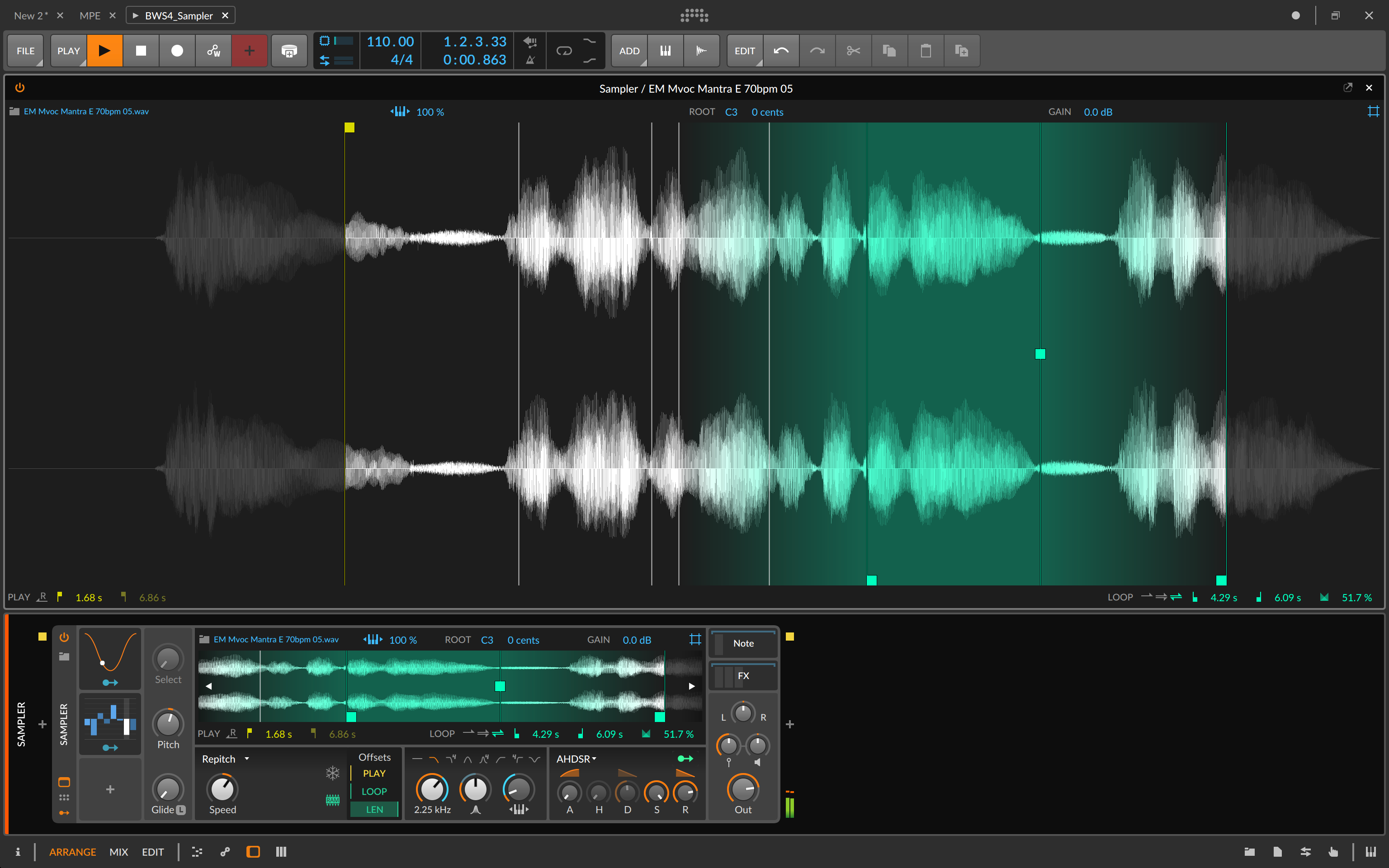This screenshot has width=1389, height=868.
Task: Click the FX button in sampler panel
Action: pyautogui.click(x=744, y=675)
